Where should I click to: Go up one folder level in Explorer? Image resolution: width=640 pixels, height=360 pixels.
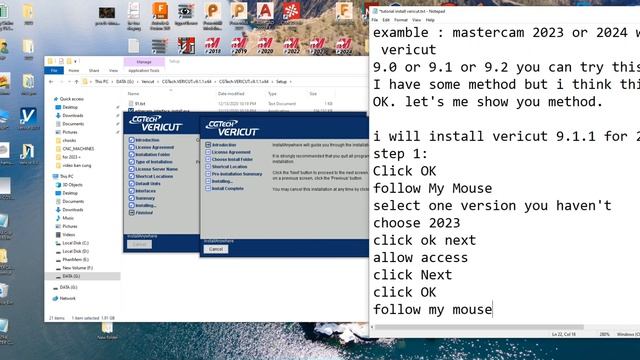[x=76, y=82]
